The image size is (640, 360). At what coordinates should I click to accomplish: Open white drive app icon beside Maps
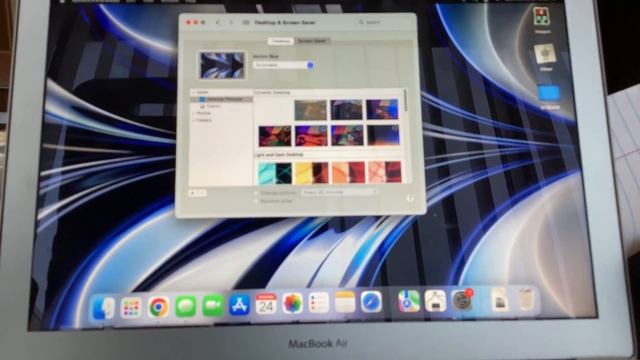tap(435, 301)
